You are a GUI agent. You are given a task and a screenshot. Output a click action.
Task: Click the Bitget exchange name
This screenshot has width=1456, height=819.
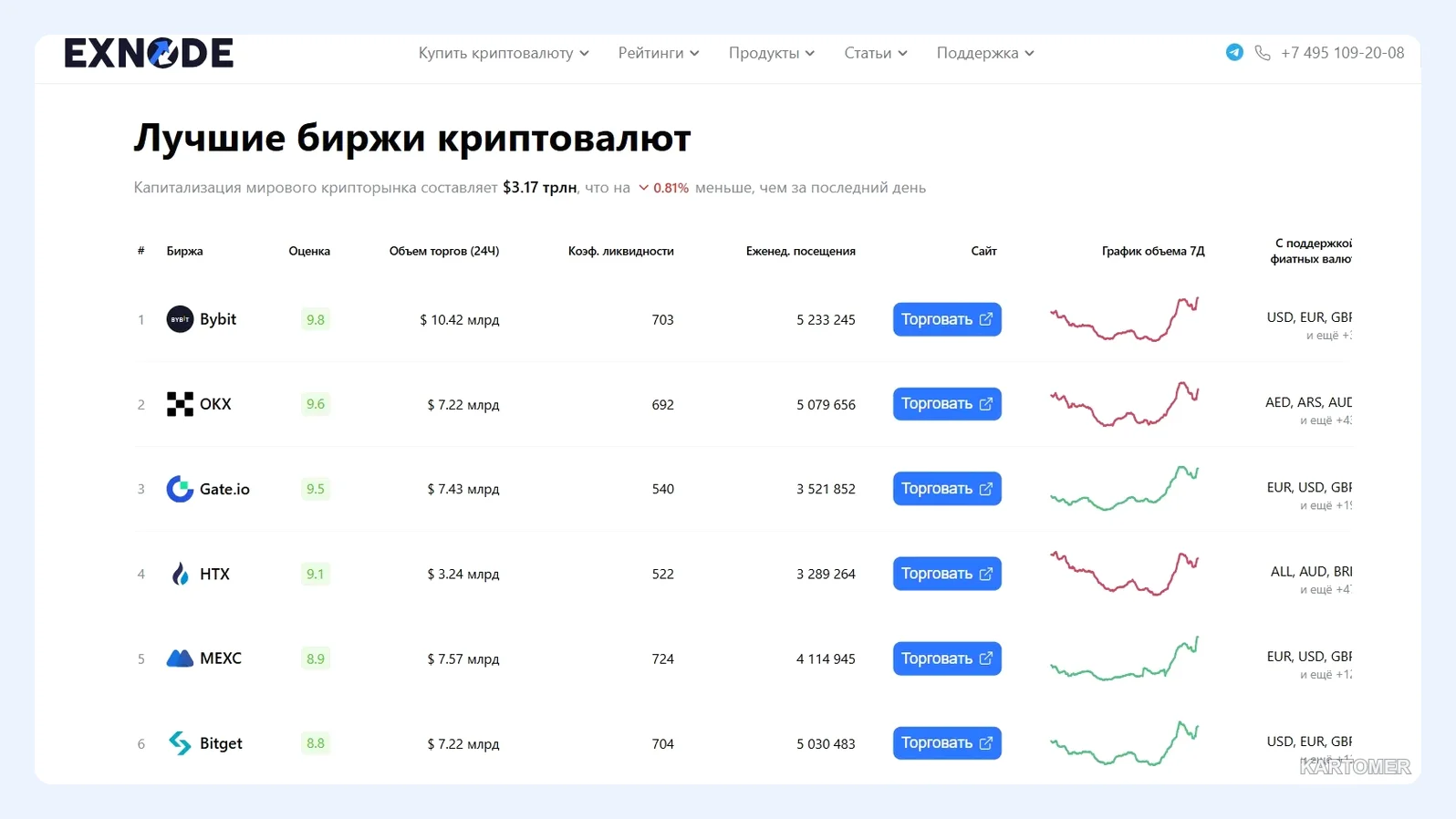221,743
